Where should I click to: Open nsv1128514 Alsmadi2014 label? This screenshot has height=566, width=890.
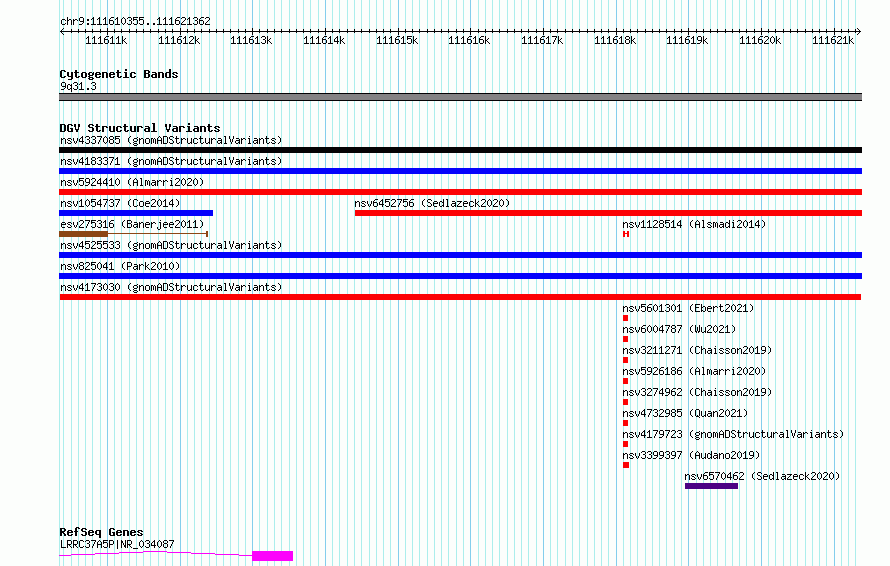(x=694, y=224)
